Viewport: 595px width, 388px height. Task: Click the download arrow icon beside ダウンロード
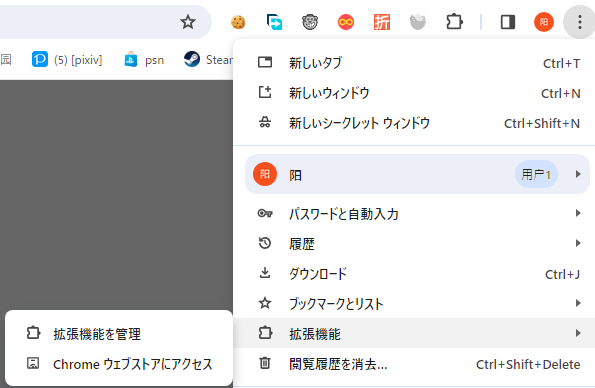(265, 273)
